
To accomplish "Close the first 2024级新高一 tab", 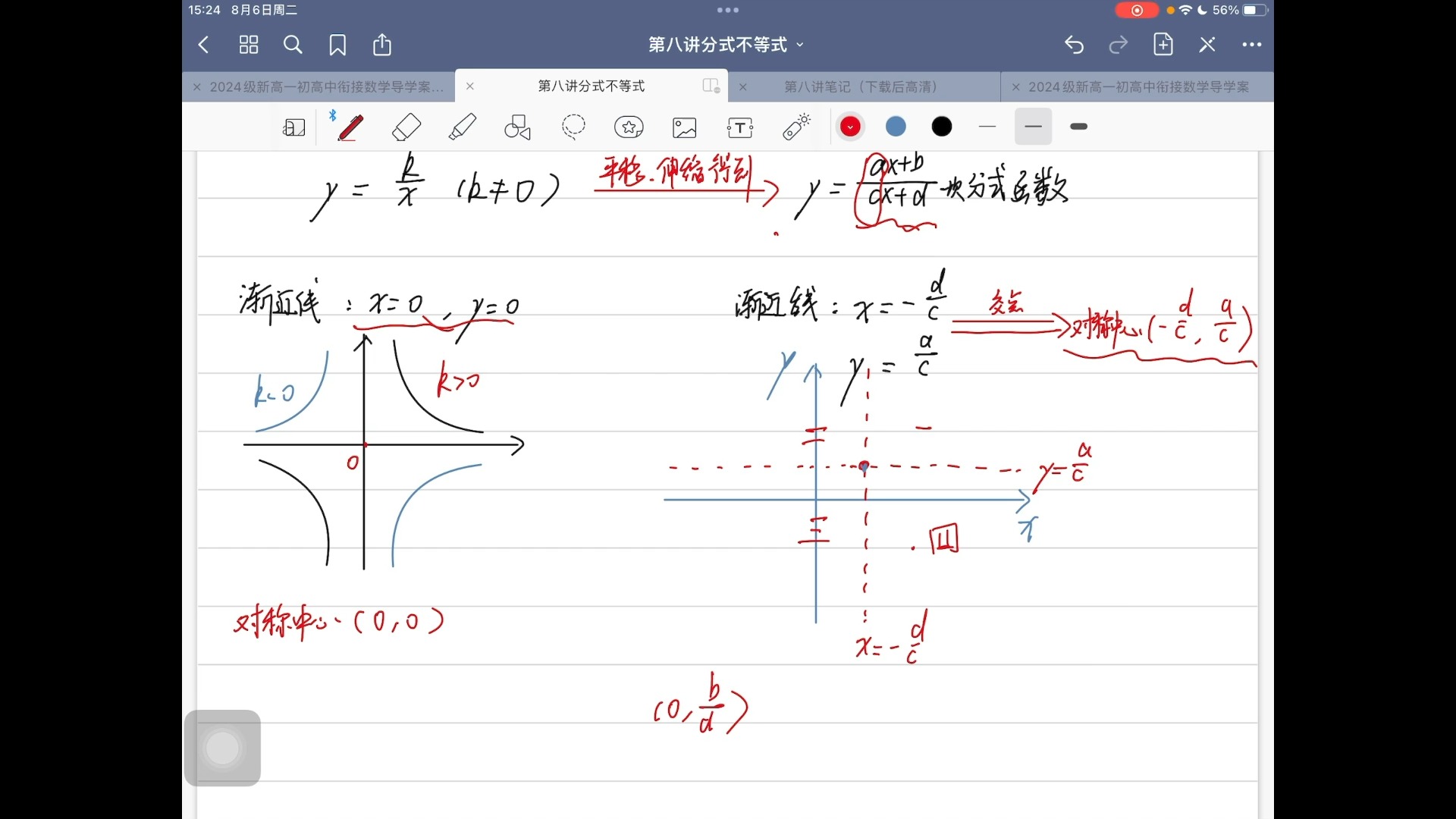I will tap(196, 87).
